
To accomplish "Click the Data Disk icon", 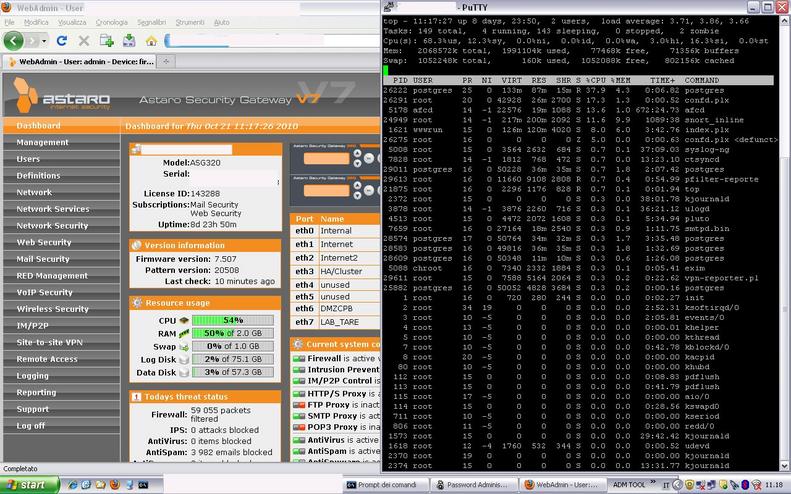I will [184, 372].
